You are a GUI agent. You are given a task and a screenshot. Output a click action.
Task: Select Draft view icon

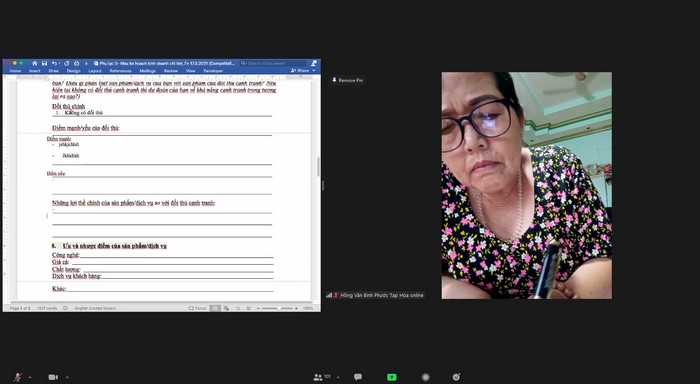point(249,309)
